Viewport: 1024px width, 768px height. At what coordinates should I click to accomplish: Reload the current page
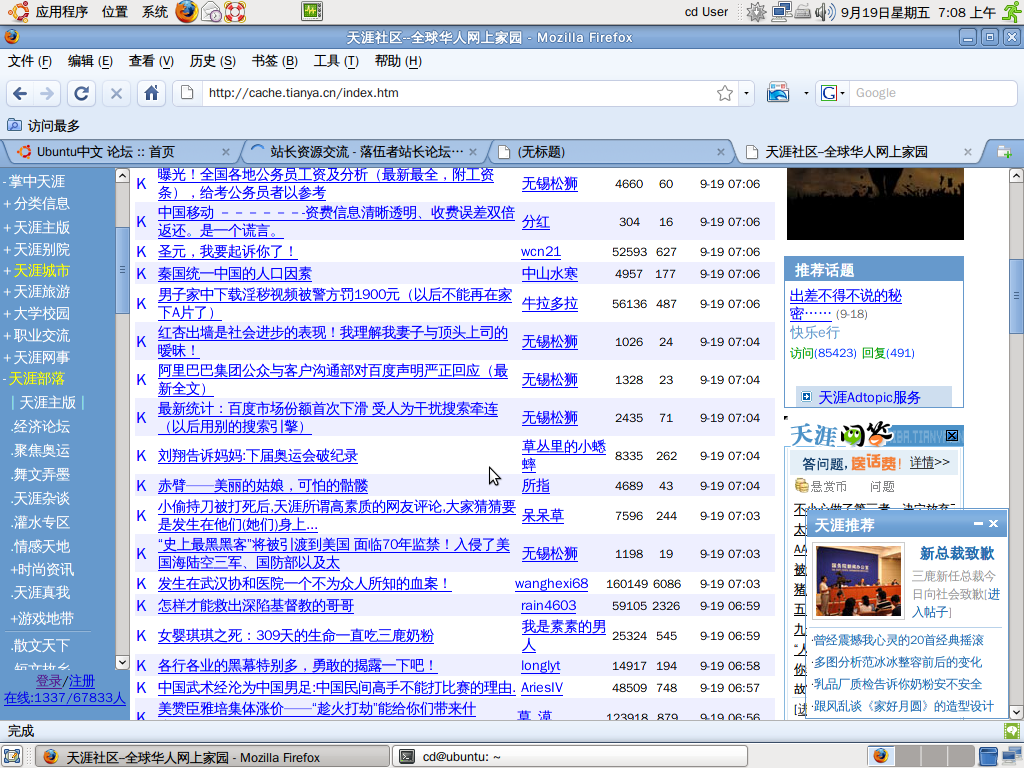[81, 93]
